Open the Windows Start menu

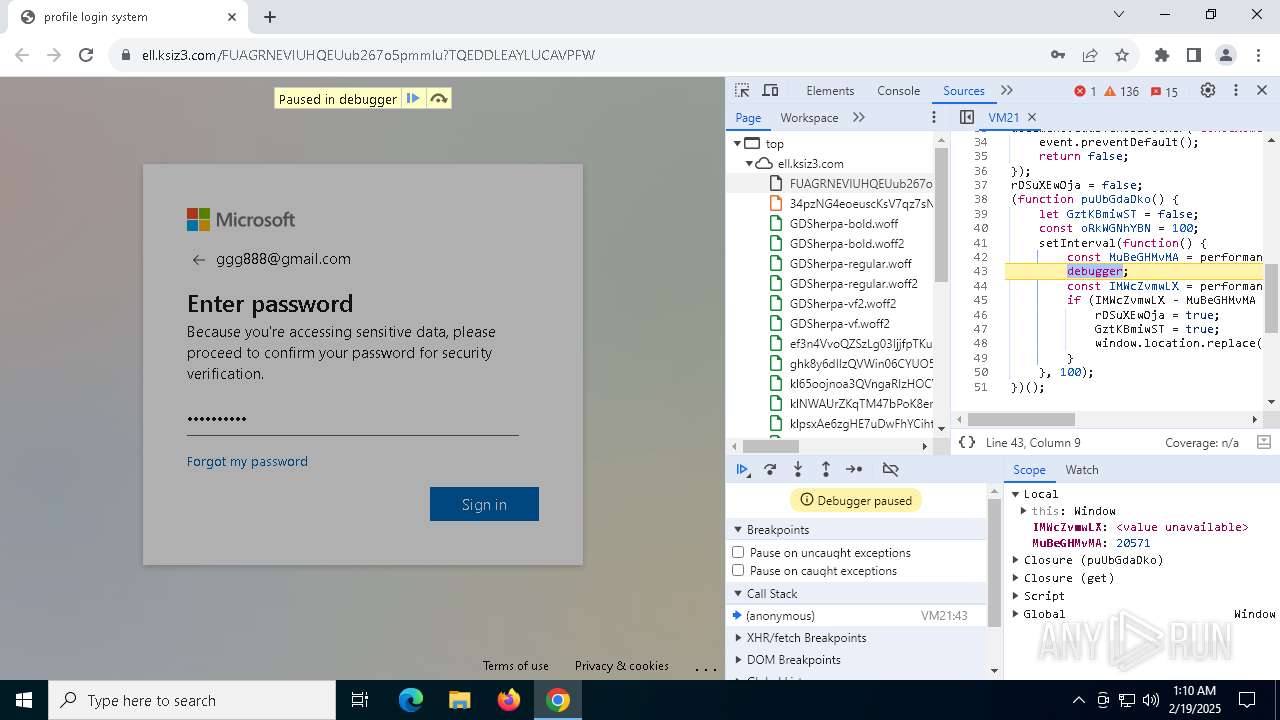pos(24,700)
